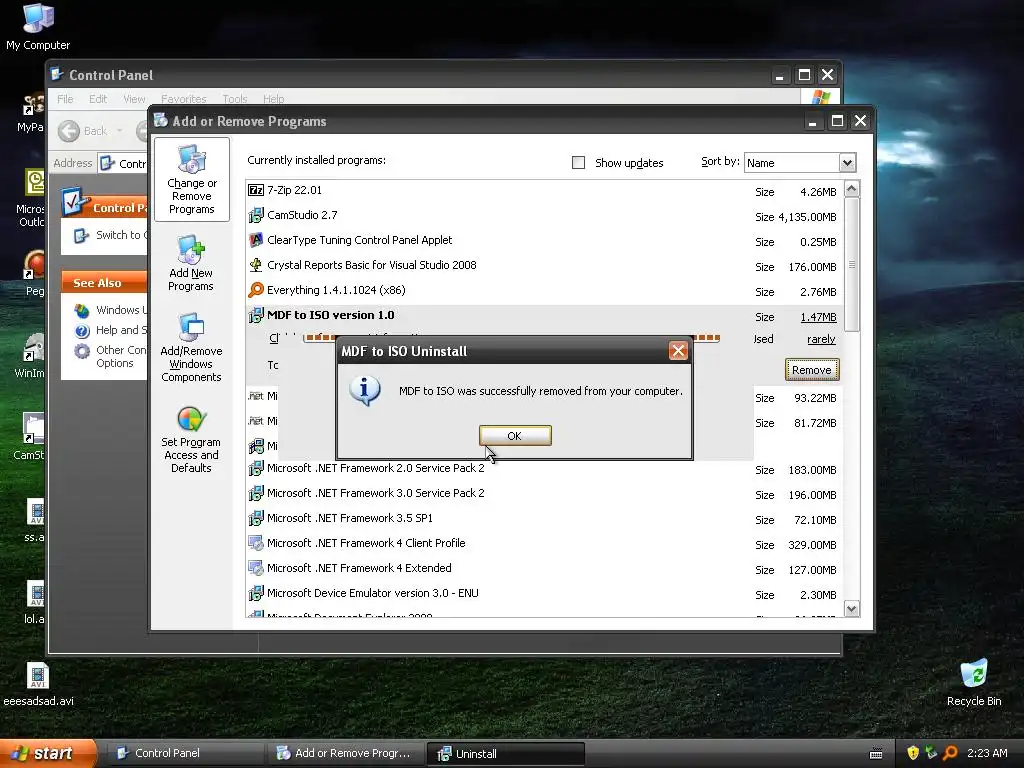Click the 7-Zip 22.01 program icon
1024x768 pixels.
point(256,190)
